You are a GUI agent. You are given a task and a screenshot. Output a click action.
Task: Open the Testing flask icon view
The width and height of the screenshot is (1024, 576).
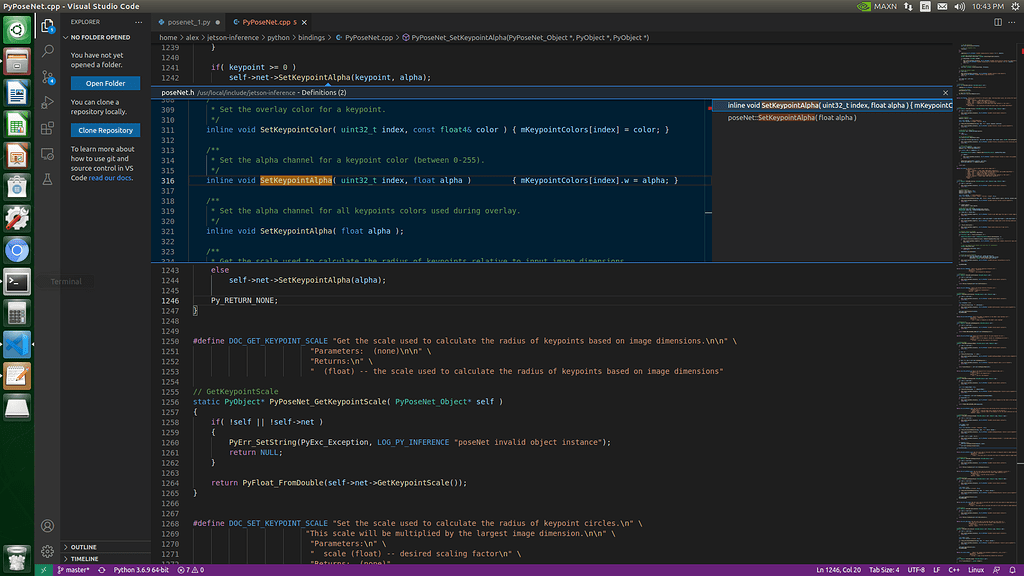coord(47,179)
